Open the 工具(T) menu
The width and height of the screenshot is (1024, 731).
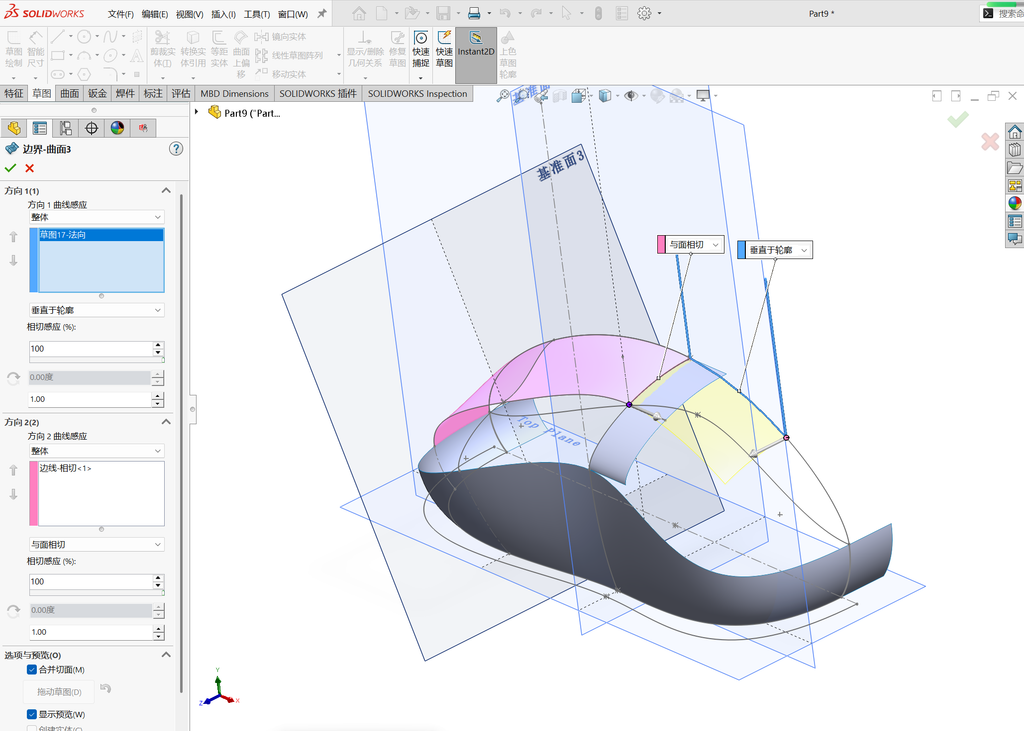257,14
